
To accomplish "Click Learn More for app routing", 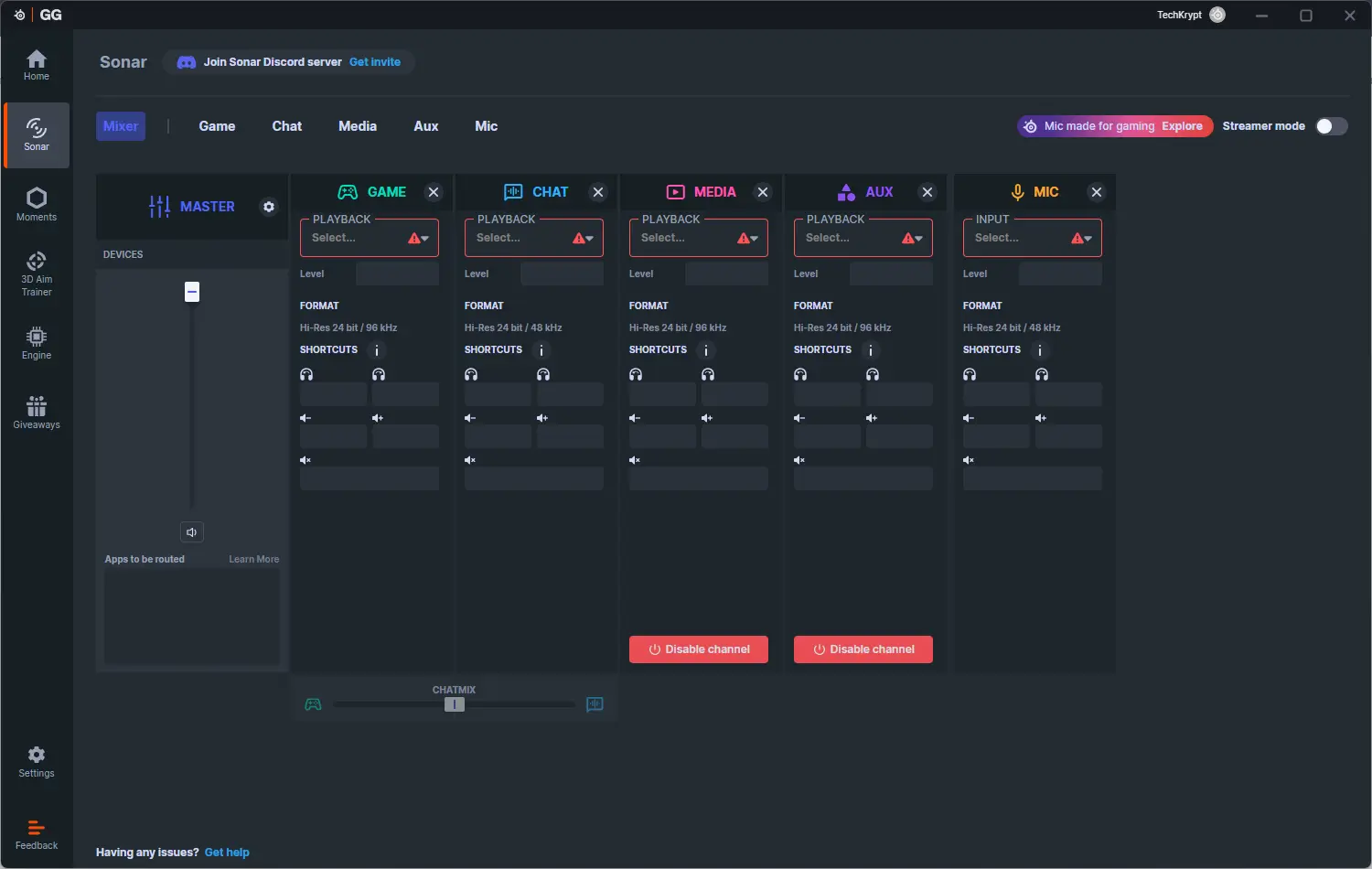I will (x=254, y=559).
